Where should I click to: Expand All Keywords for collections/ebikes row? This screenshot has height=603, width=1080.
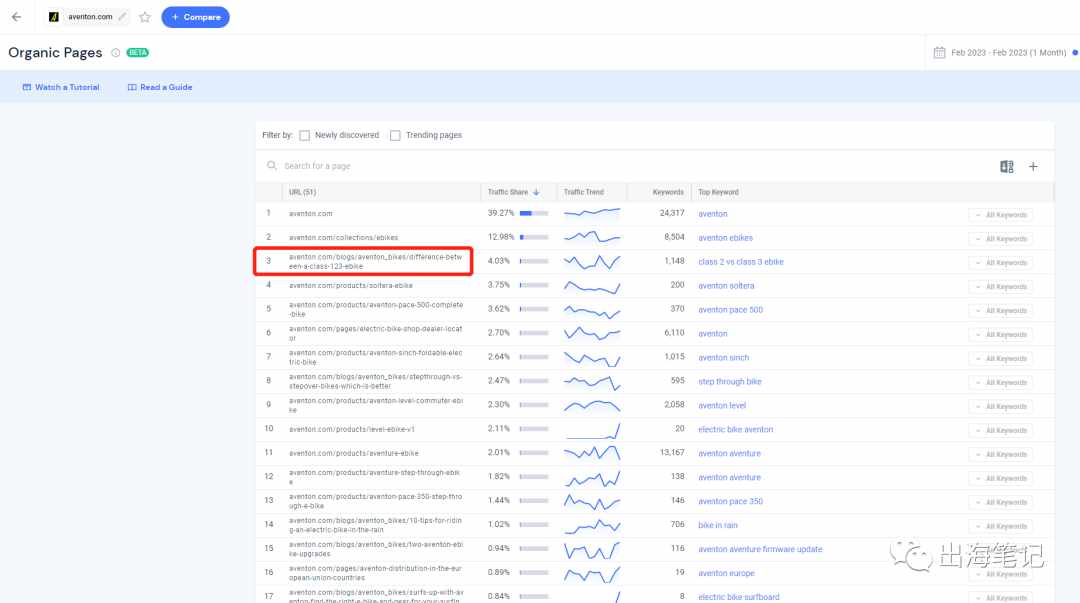click(x=1000, y=239)
